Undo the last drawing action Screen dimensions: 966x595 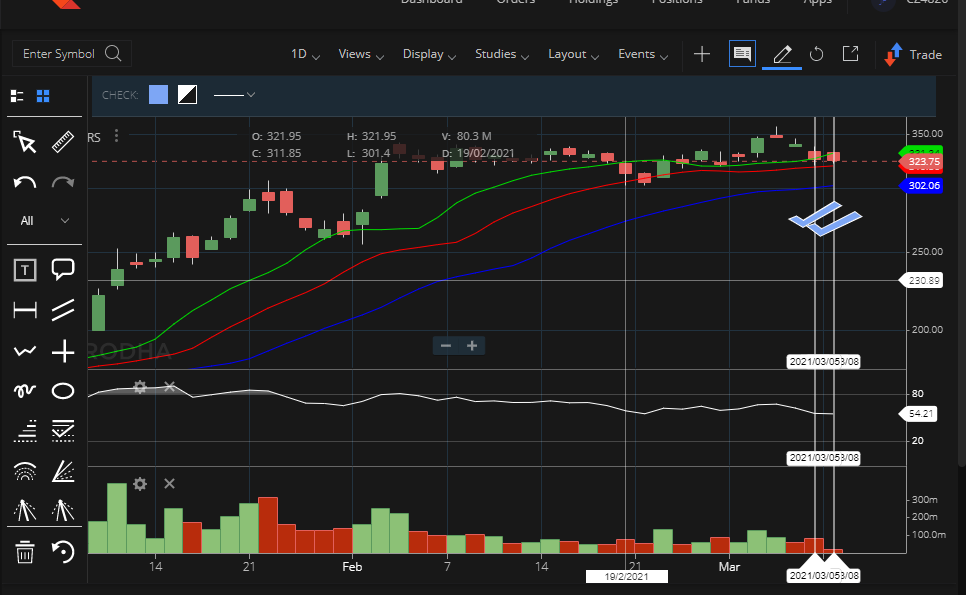25,183
